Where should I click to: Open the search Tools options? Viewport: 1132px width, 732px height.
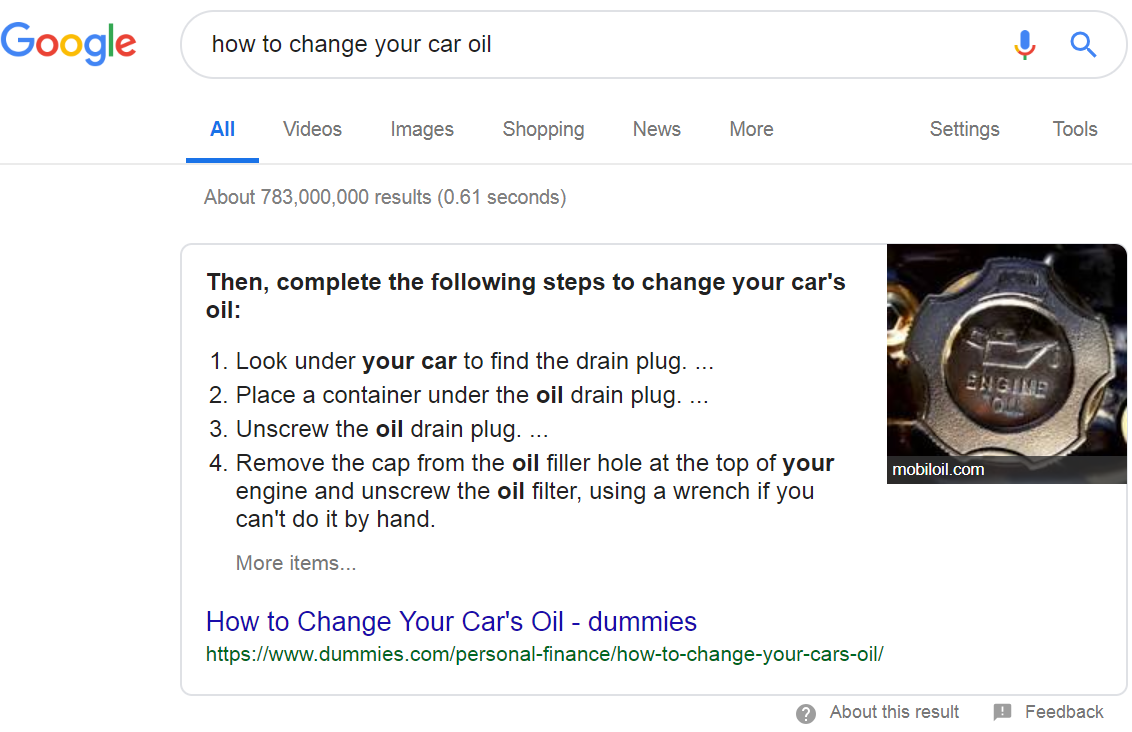1074,129
